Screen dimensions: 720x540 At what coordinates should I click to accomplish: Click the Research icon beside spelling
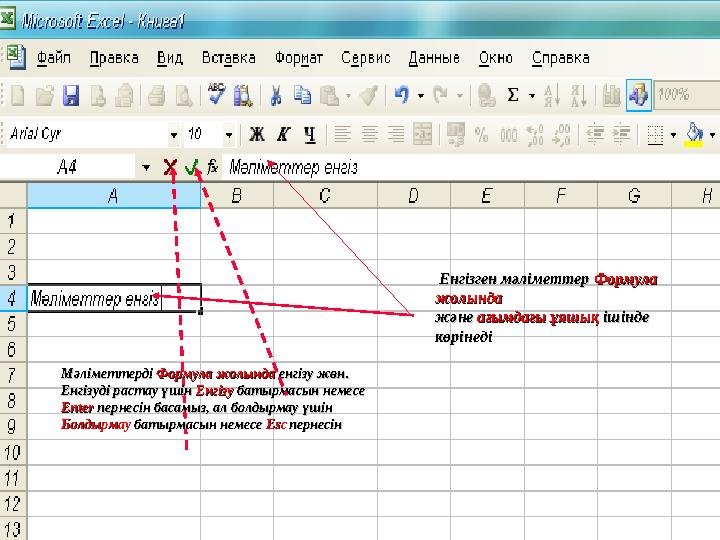(243, 96)
